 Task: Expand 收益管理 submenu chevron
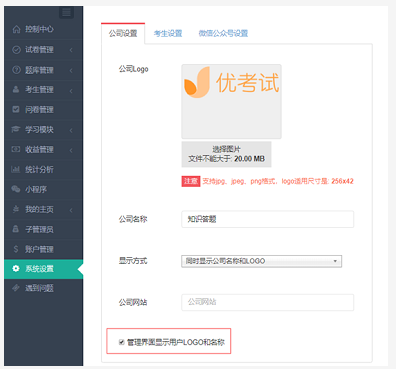(71, 150)
